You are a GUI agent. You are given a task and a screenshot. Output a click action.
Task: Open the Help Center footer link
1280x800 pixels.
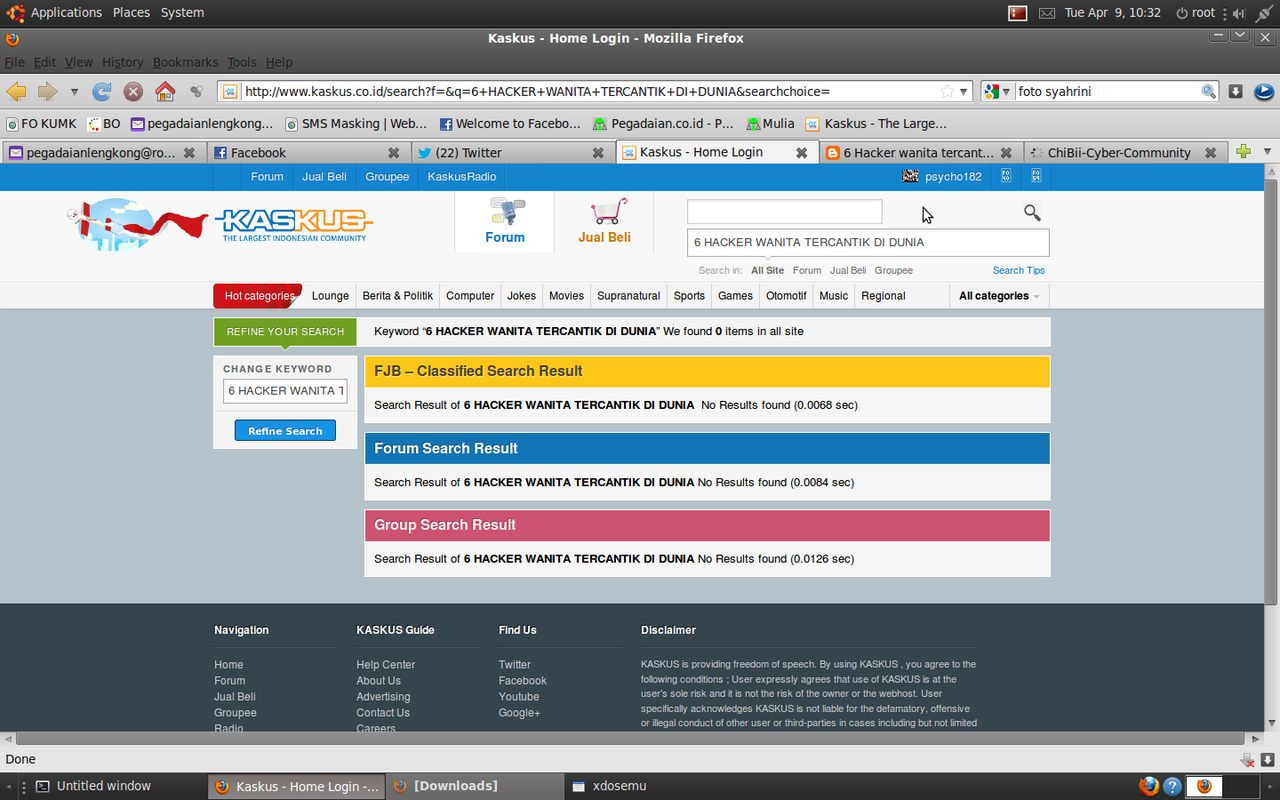coord(385,665)
